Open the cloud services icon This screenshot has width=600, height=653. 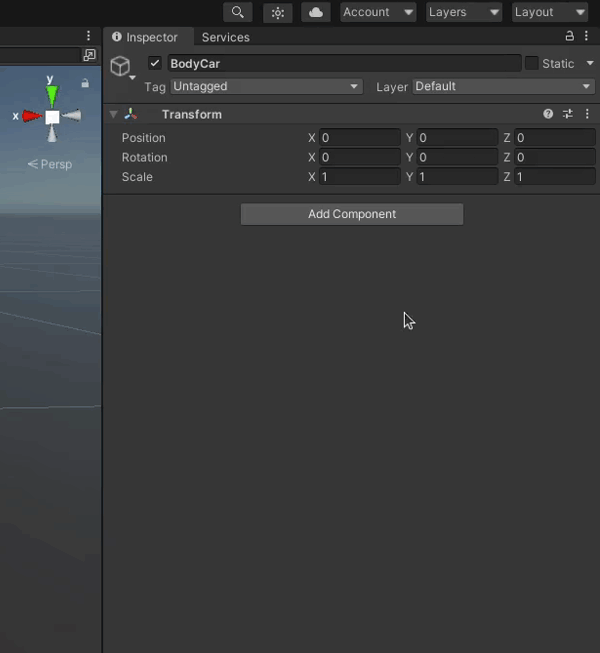click(x=315, y=12)
